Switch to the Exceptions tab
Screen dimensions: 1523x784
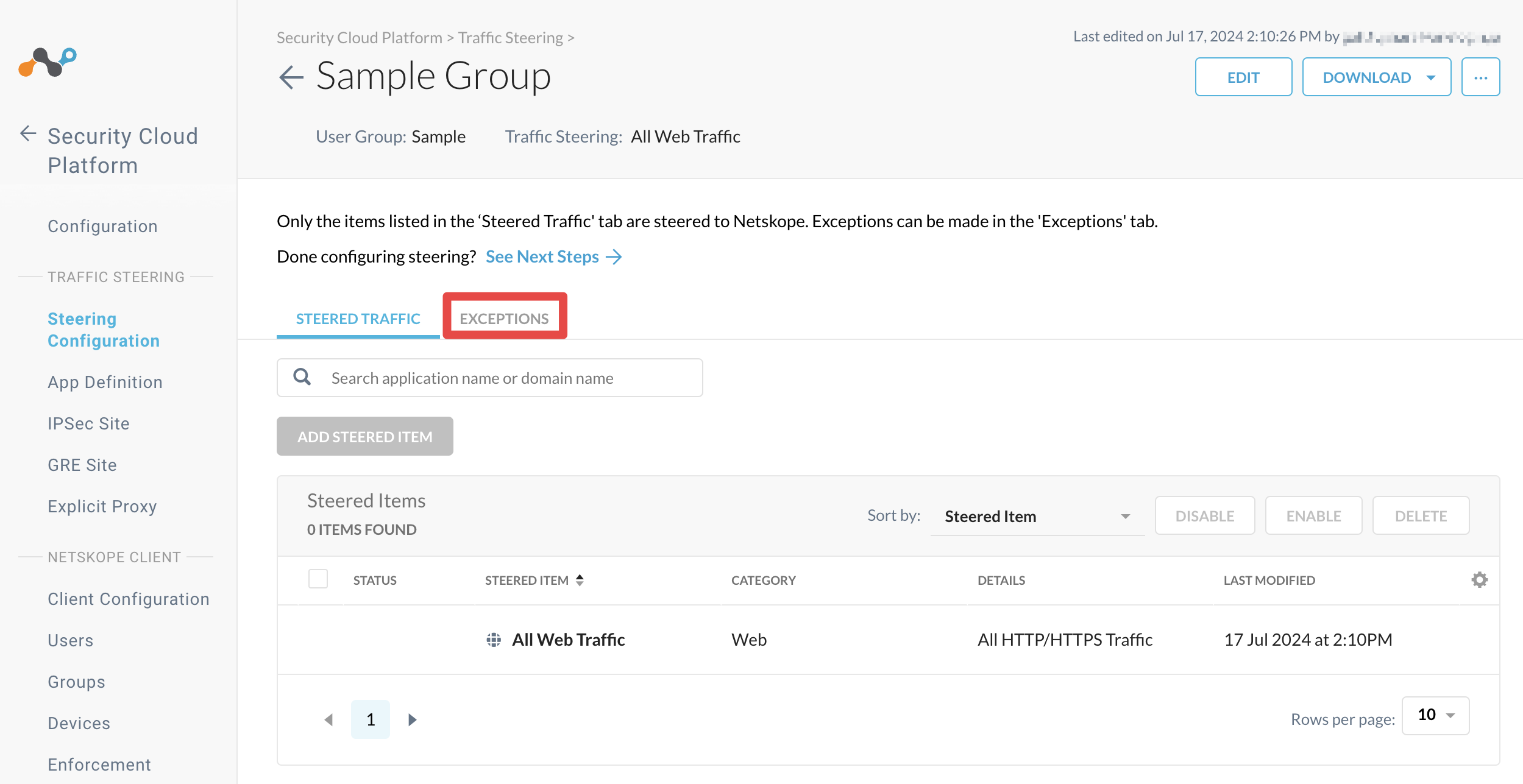click(x=505, y=318)
